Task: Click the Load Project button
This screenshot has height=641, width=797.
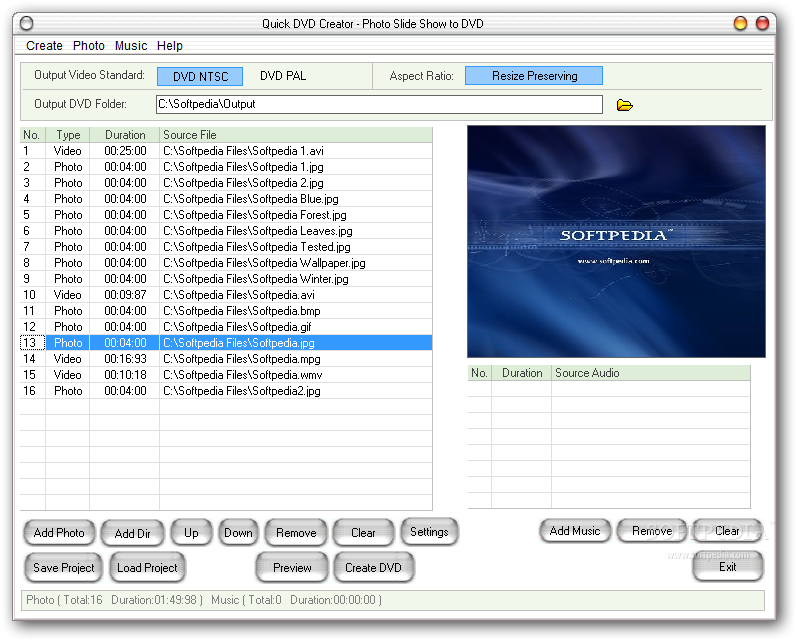Action: click(147, 567)
